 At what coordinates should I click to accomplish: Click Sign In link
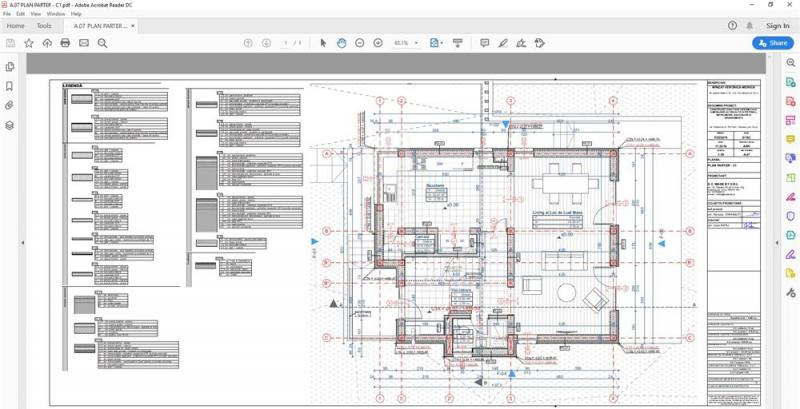[x=777, y=26]
